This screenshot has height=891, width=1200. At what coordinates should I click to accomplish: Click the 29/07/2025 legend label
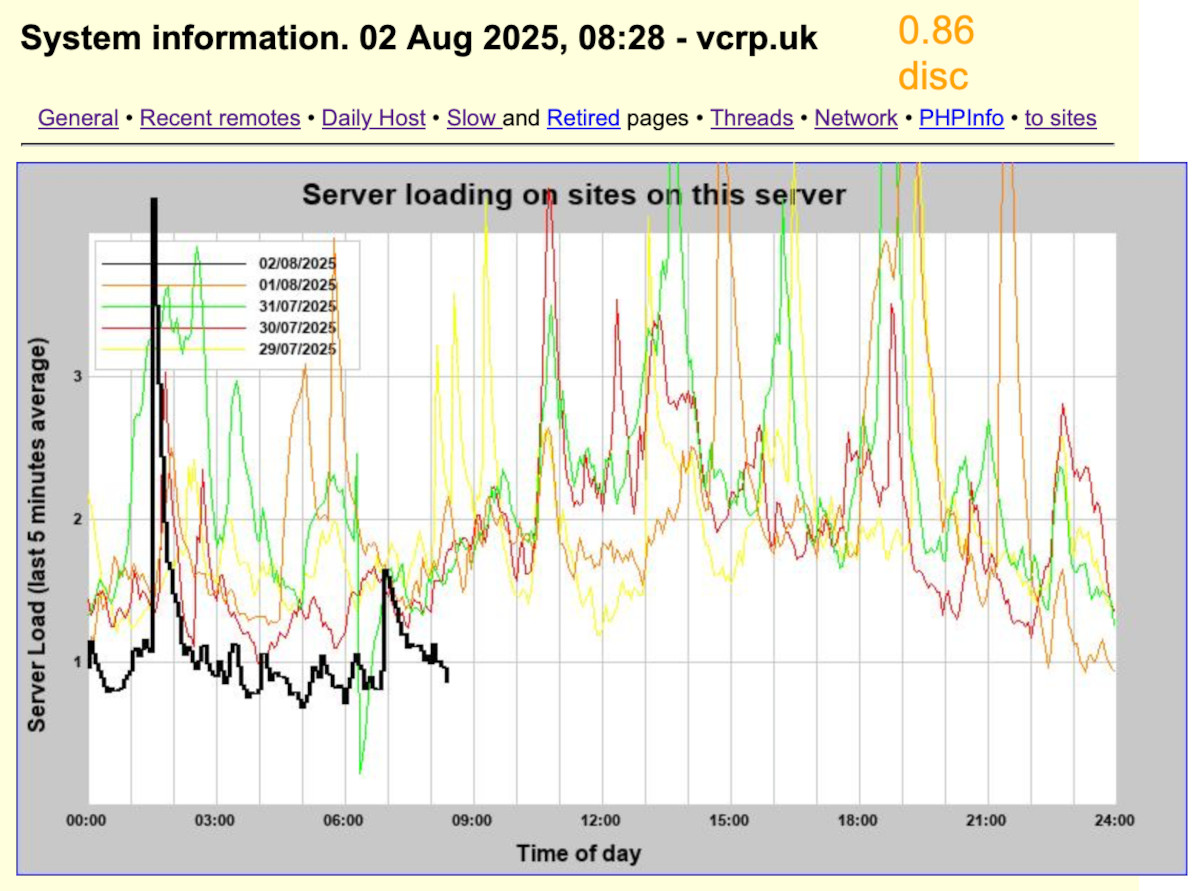pos(297,349)
